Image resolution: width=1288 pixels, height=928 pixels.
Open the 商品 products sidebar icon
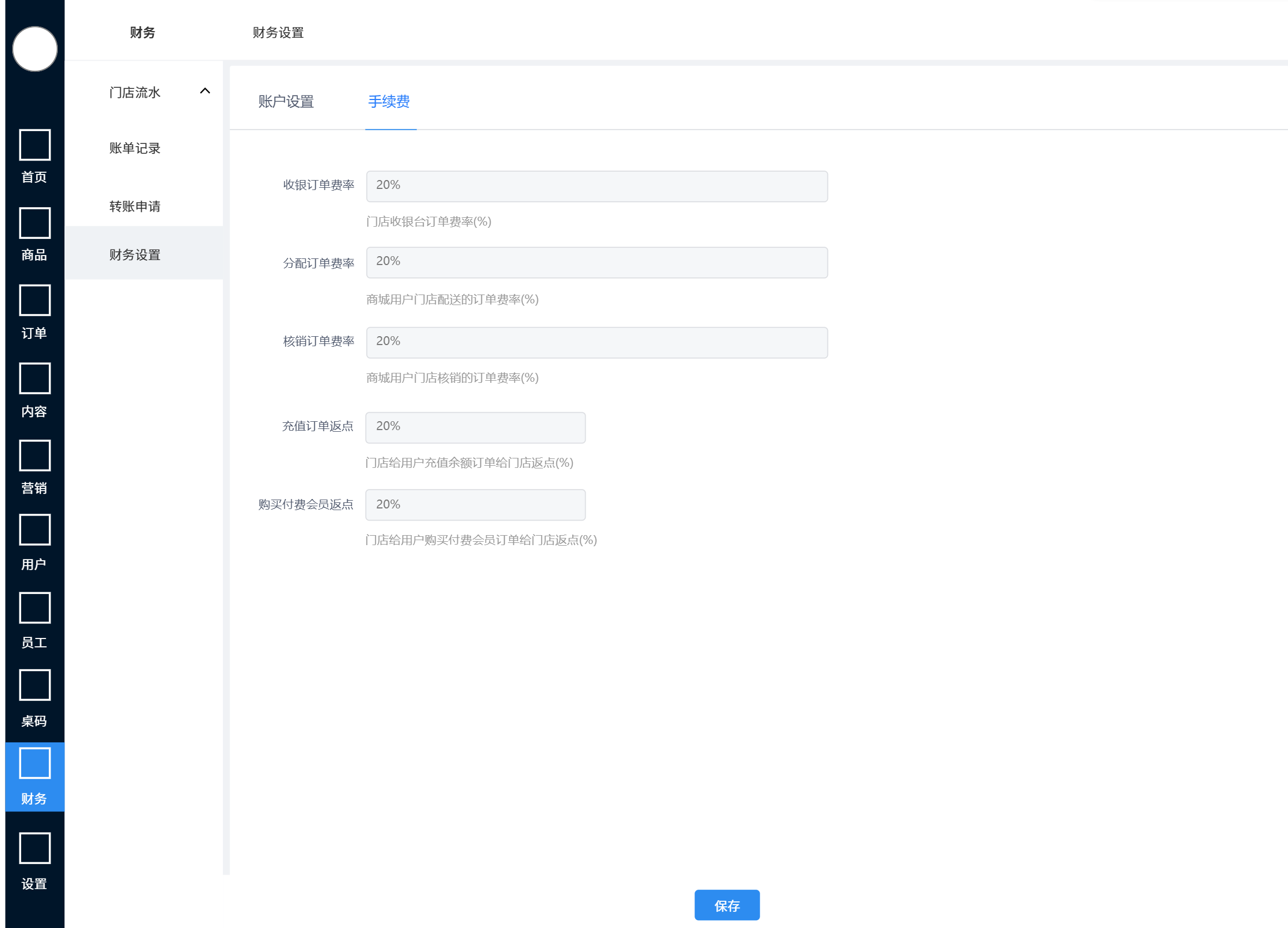(34, 223)
